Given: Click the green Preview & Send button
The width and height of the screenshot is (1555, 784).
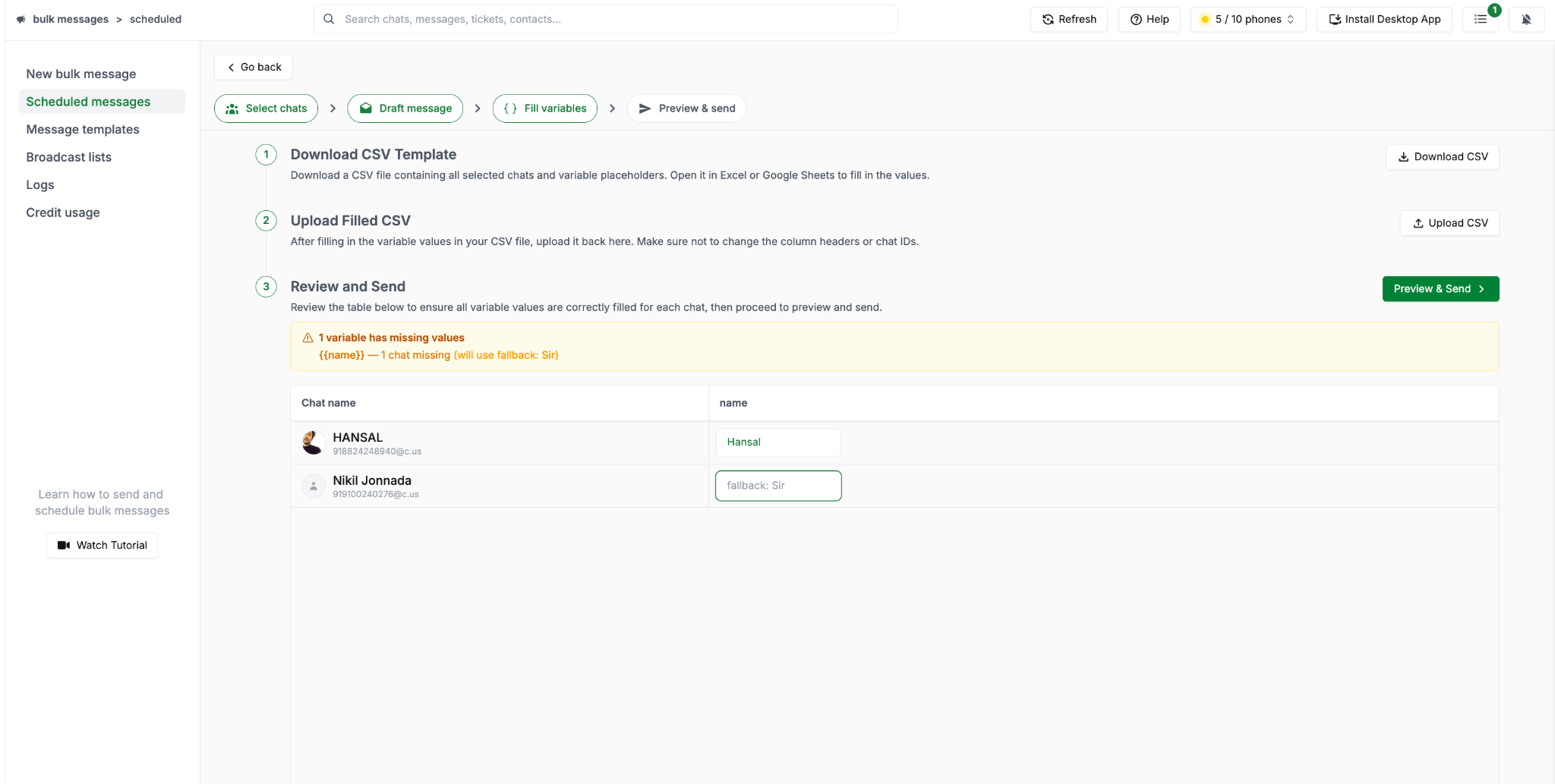Looking at the screenshot, I should (1440, 289).
